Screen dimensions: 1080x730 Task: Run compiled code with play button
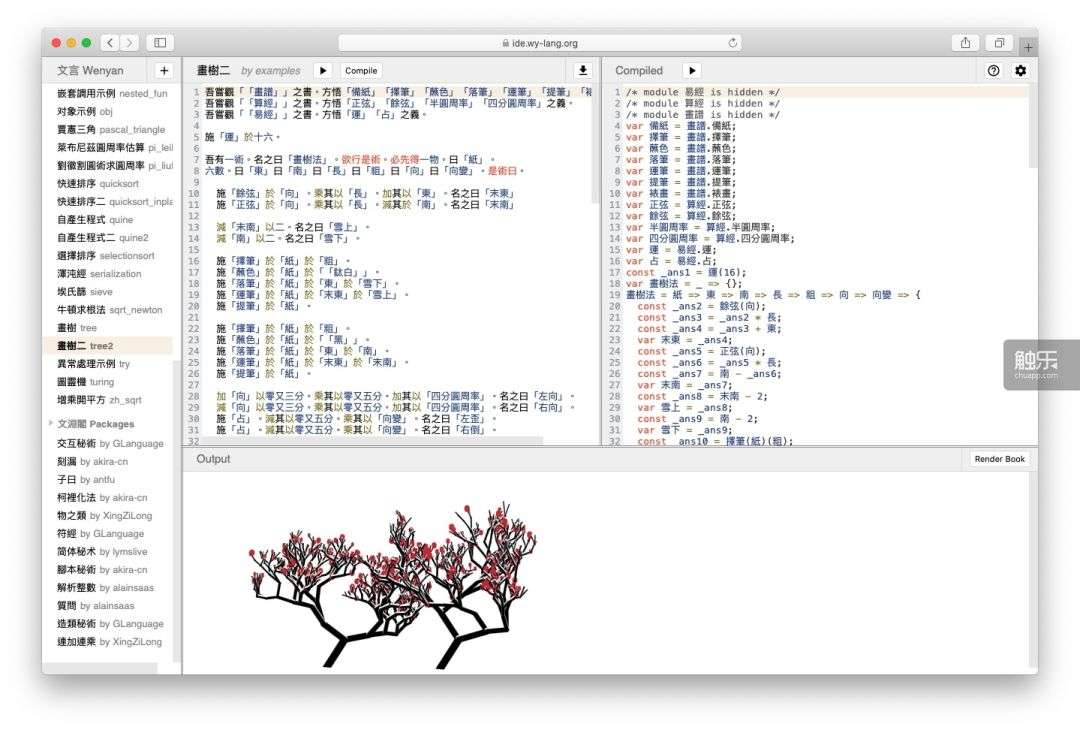pyautogui.click(x=692, y=71)
